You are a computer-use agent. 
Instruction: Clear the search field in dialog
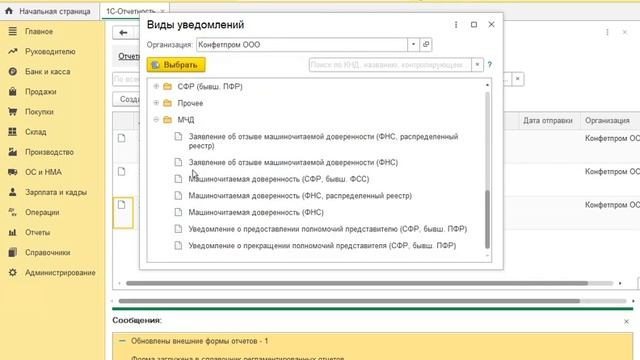click(x=477, y=64)
